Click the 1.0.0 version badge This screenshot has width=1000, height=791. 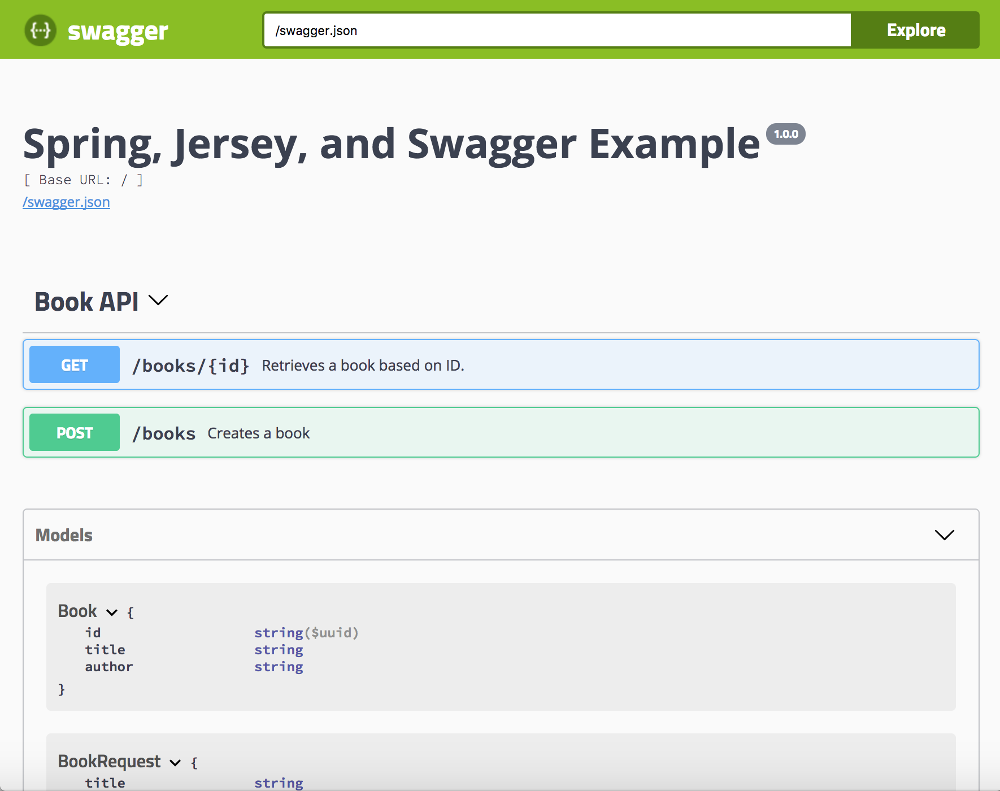pyautogui.click(x=786, y=134)
